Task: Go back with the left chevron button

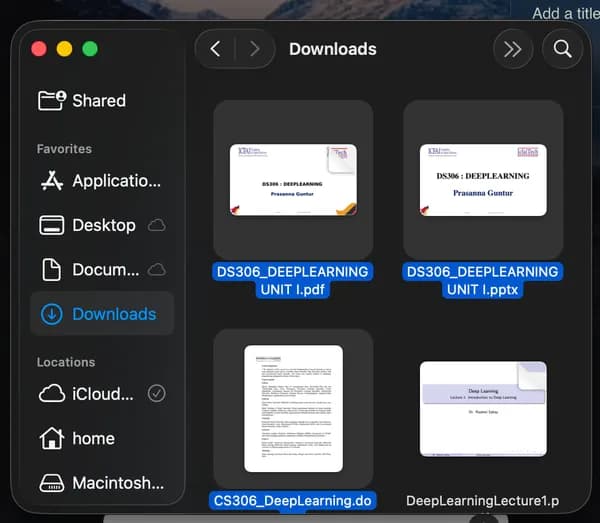Action: tap(215, 49)
